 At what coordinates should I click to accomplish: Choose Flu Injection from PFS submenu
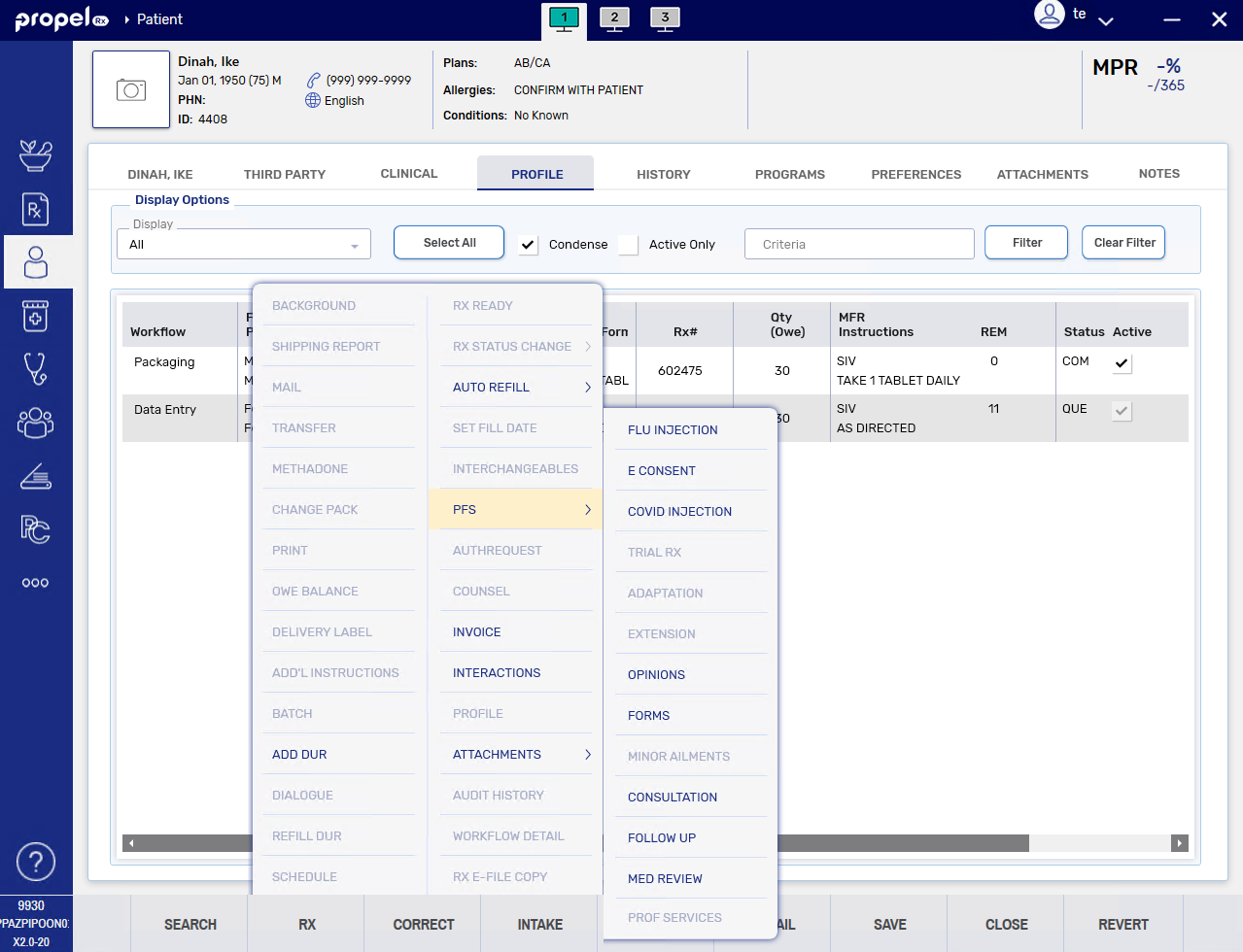[673, 429]
